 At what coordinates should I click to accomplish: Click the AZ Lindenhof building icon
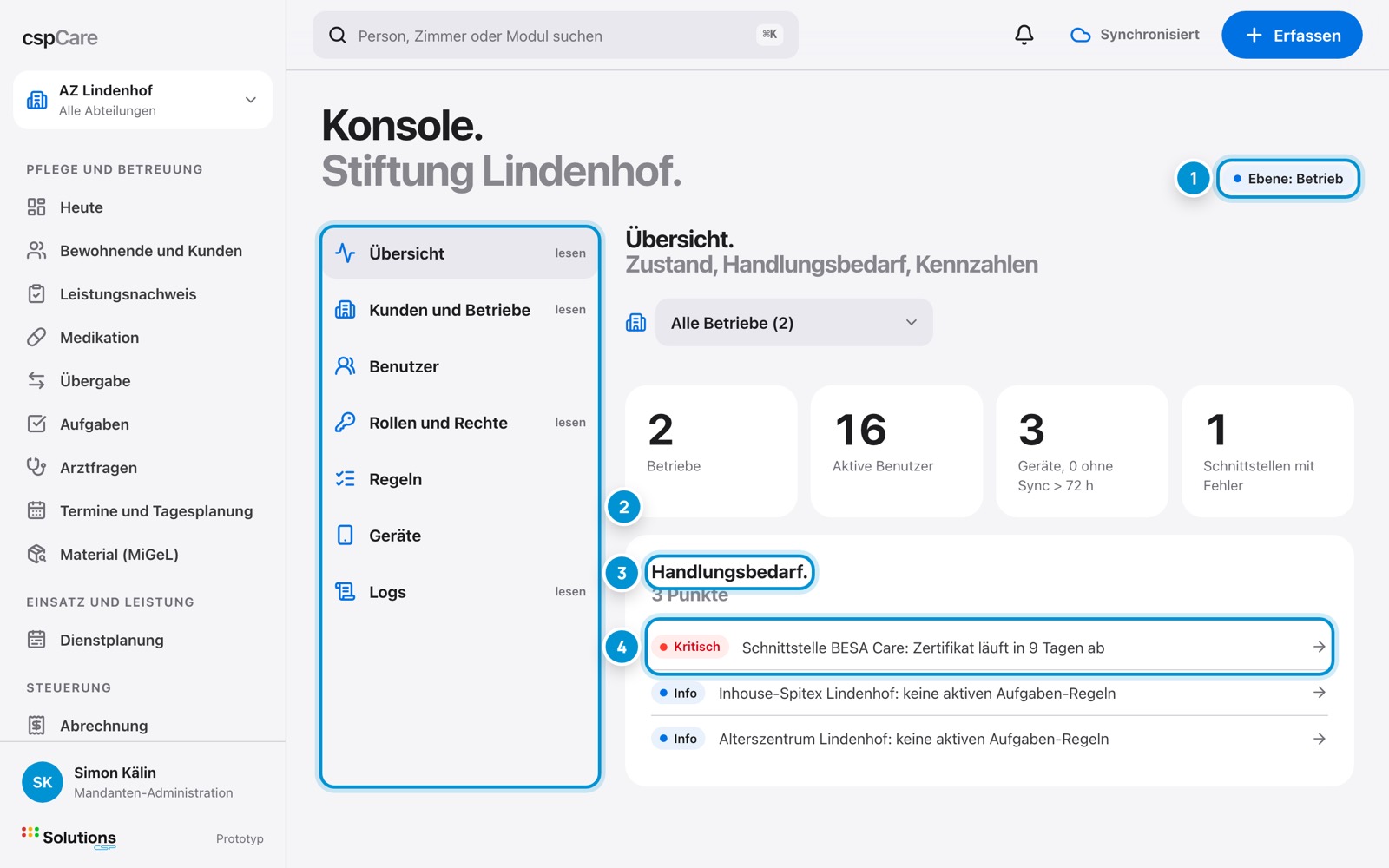point(37,100)
